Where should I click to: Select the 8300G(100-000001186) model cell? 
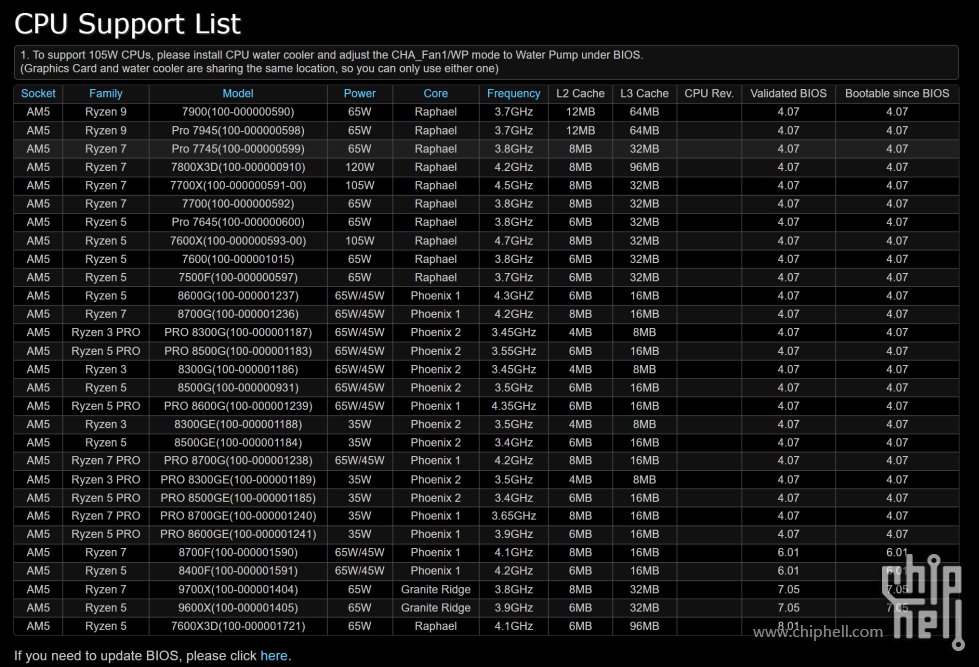pyautogui.click(x=238, y=369)
